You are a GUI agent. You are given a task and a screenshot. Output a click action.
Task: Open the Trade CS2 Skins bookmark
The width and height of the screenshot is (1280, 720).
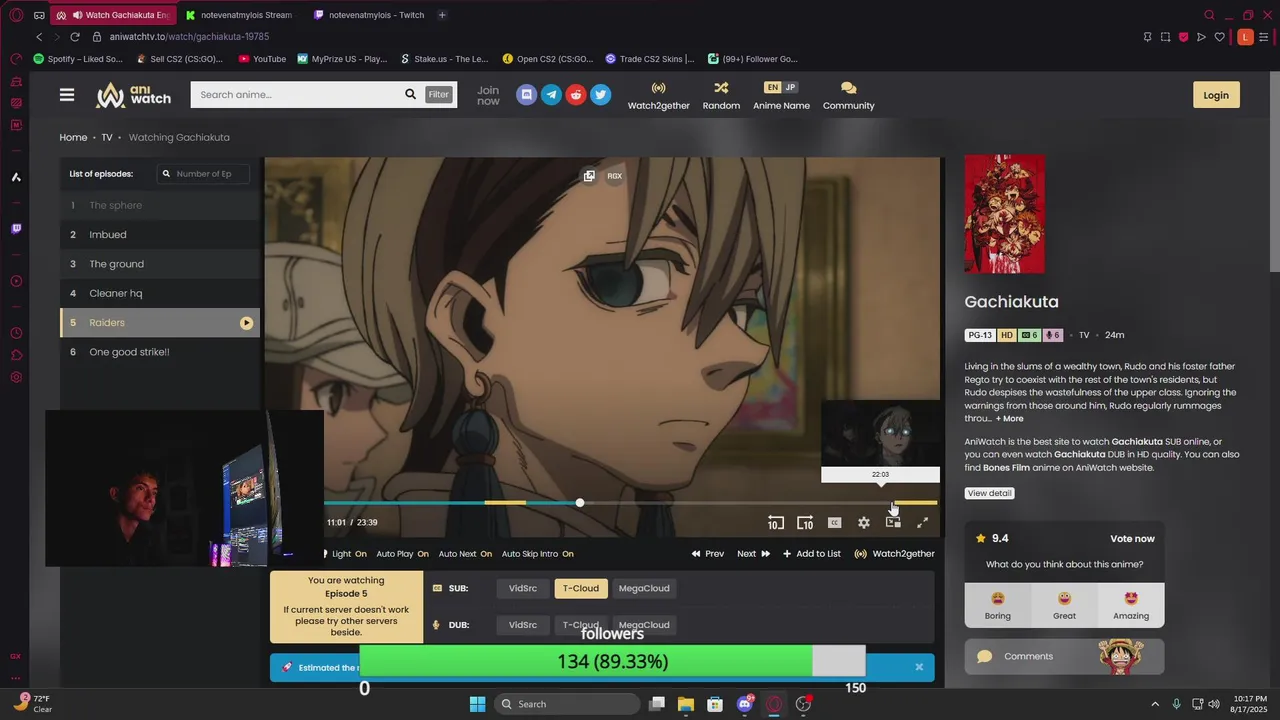tap(649, 59)
